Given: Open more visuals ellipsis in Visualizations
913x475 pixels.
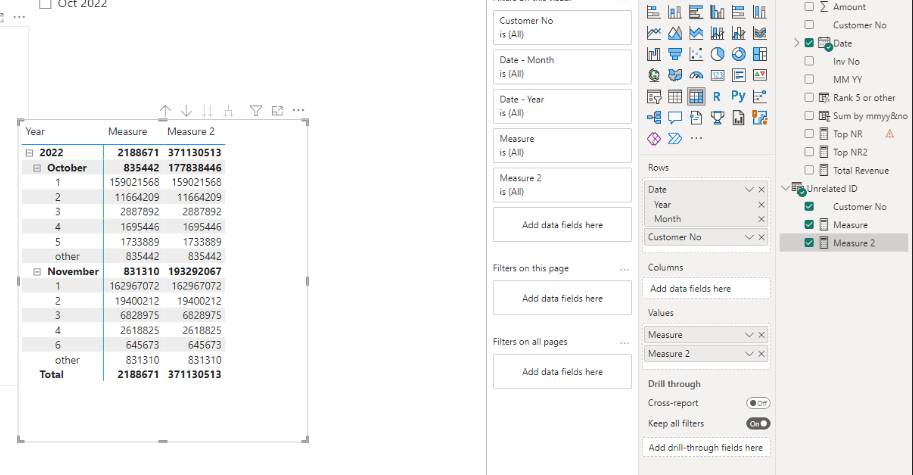Looking at the screenshot, I should click(696, 139).
